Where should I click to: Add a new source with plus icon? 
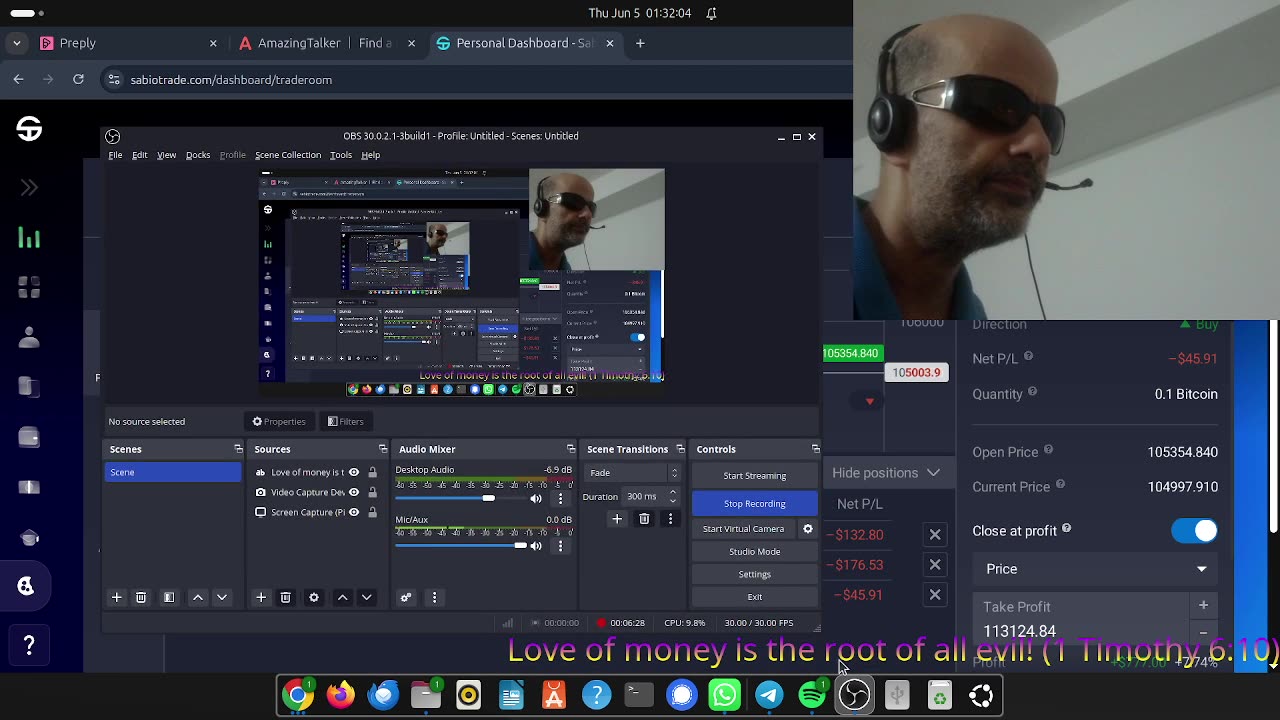pyautogui.click(x=261, y=597)
